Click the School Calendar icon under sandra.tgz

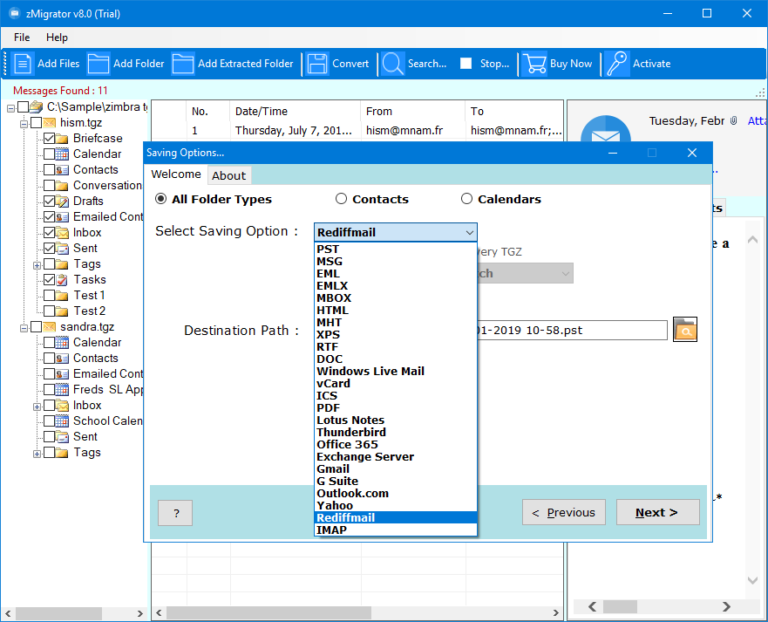[x=62, y=421]
